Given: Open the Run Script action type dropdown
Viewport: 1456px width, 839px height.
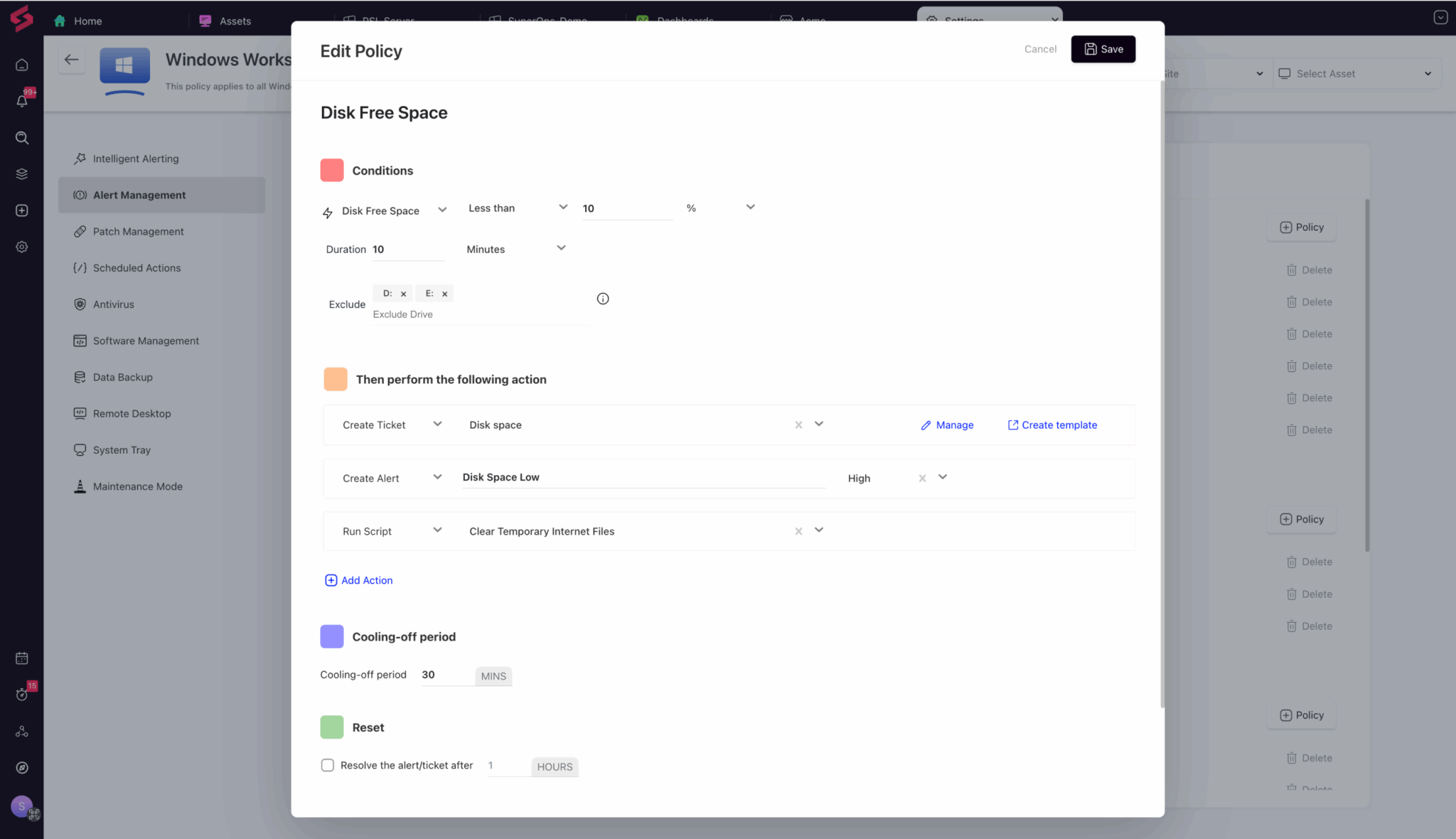Looking at the screenshot, I should pos(437,530).
